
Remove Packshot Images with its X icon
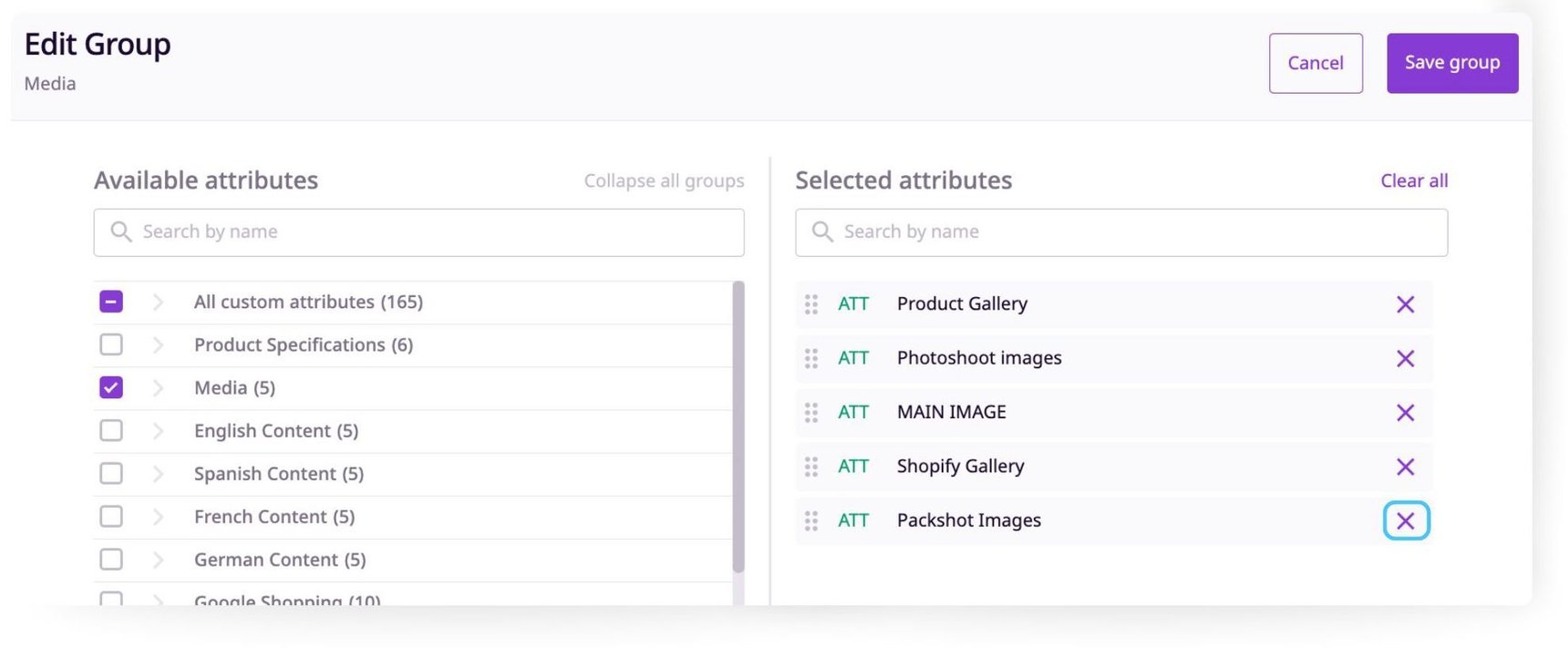1406,520
